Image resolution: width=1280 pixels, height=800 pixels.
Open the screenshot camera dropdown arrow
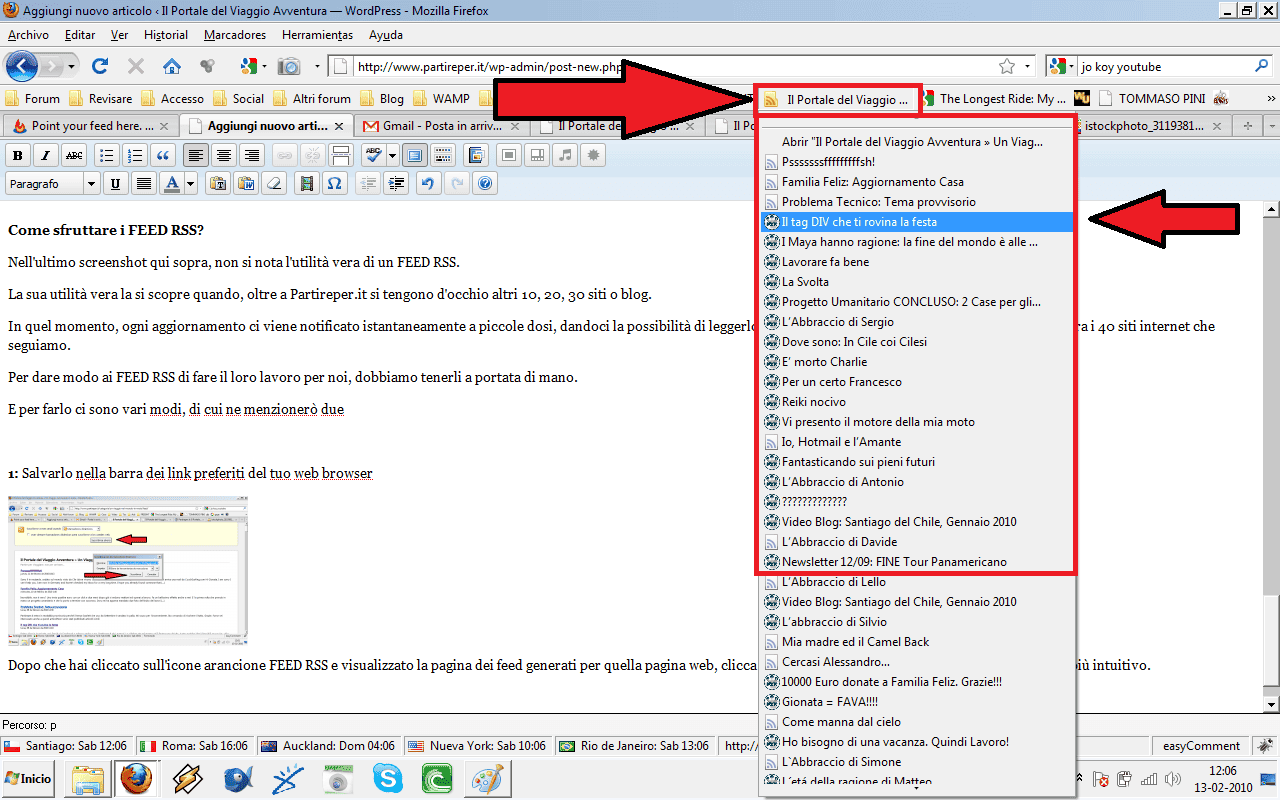[317, 67]
